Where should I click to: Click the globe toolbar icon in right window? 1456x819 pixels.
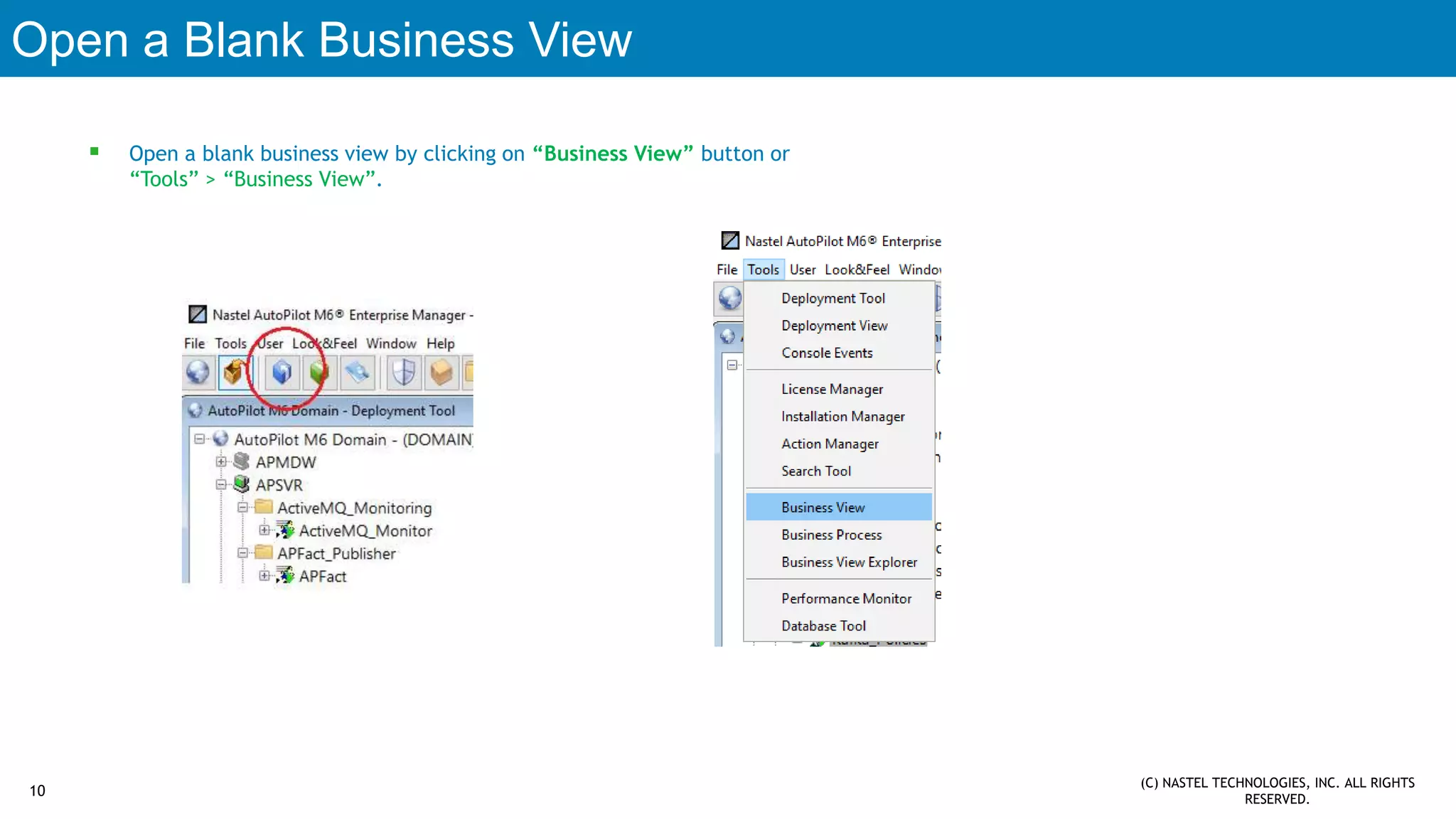tap(729, 298)
